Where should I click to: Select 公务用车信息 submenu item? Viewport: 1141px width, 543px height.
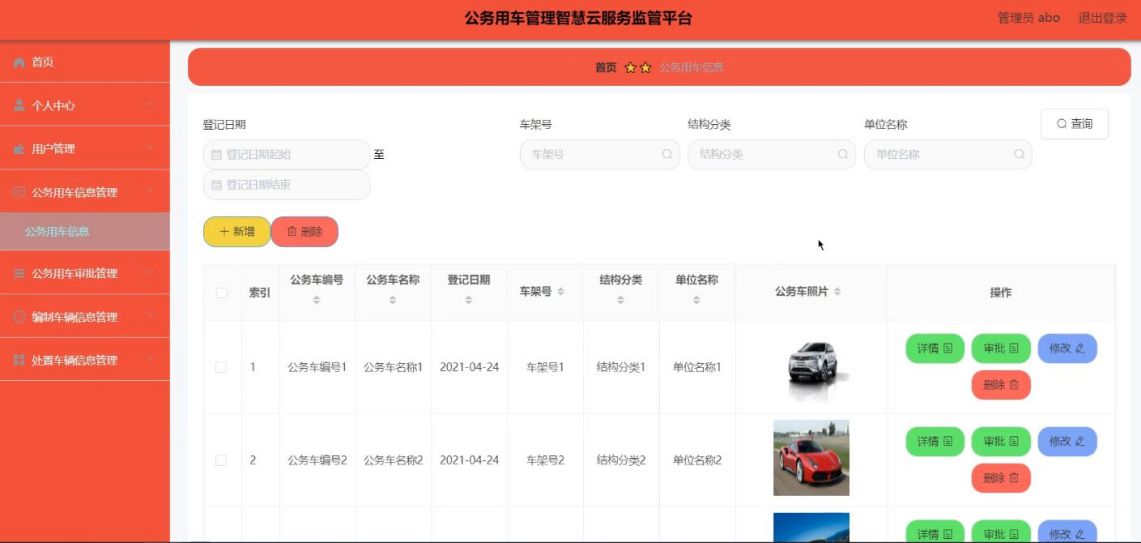pos(84,232)
